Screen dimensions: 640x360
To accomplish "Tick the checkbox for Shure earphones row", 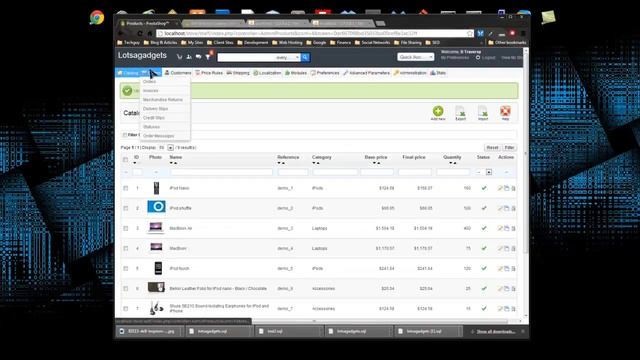I will click(x=126, y=309).
